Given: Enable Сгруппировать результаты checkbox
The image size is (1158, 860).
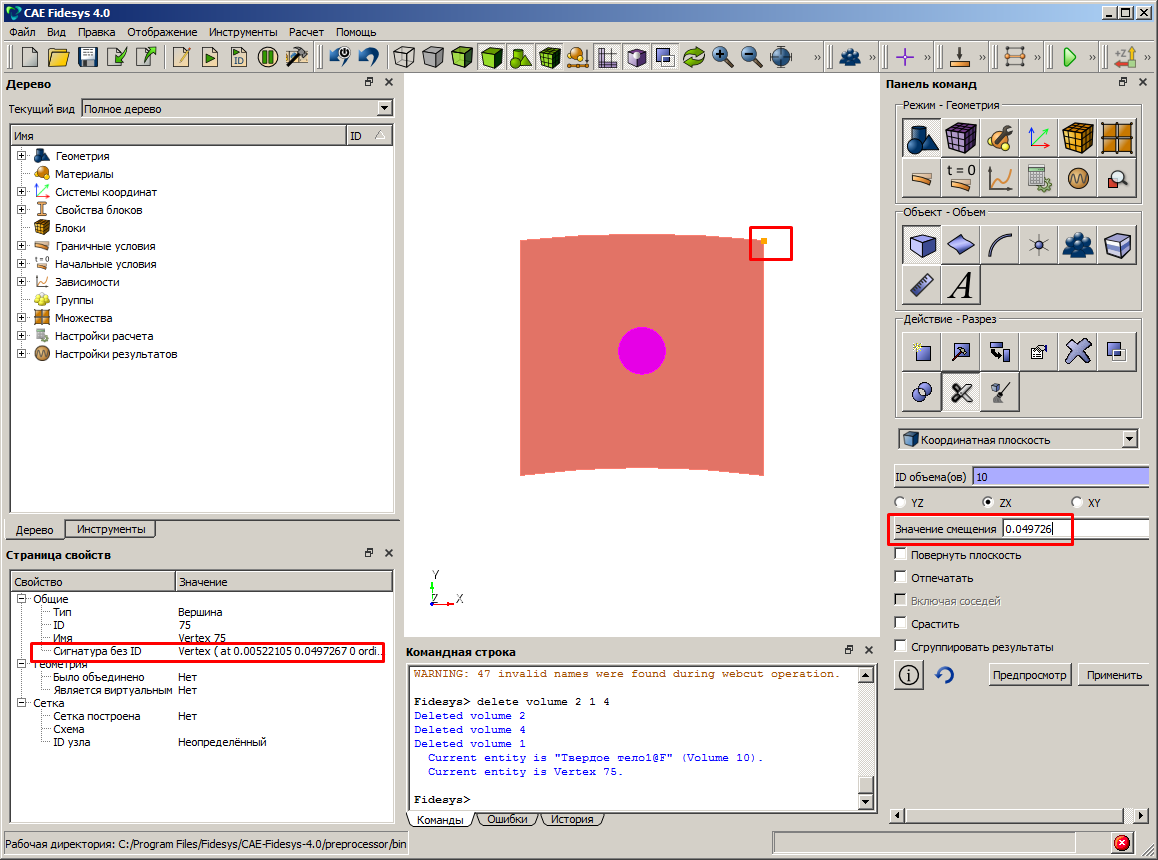Looking at the screenshot, I should (x=900, y=646).
